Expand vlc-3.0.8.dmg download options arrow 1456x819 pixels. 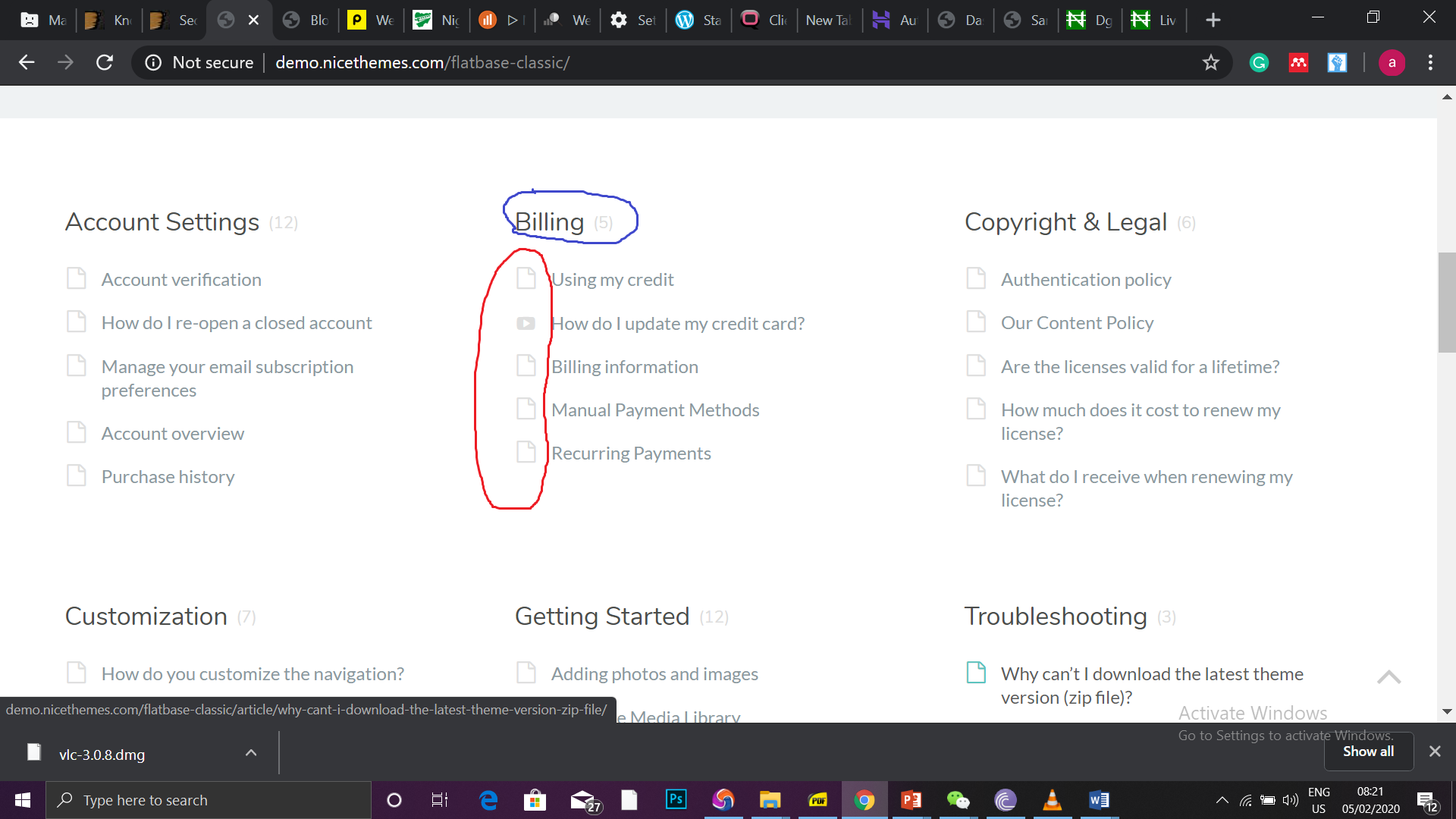pyautogui.click(x=251, y=753)
